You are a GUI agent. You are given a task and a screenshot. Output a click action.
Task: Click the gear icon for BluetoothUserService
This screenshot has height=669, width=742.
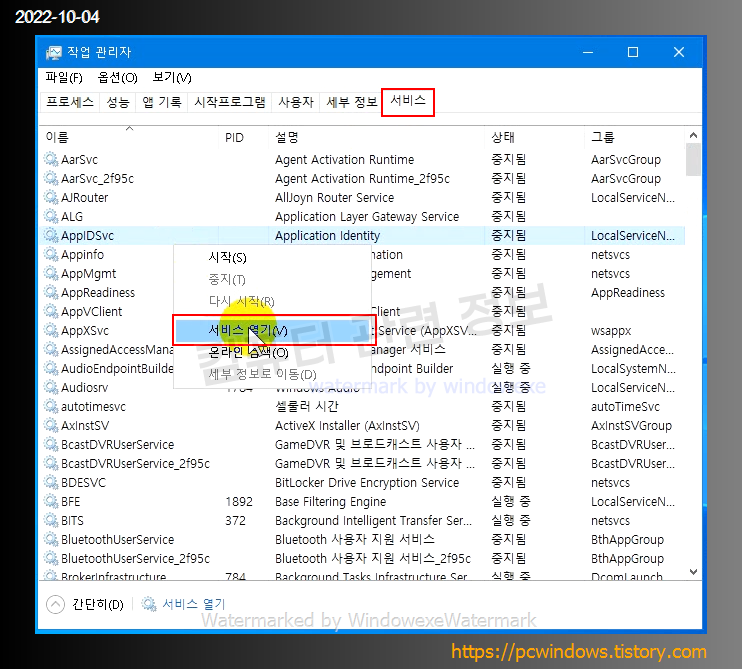click(x=51, y=539)
